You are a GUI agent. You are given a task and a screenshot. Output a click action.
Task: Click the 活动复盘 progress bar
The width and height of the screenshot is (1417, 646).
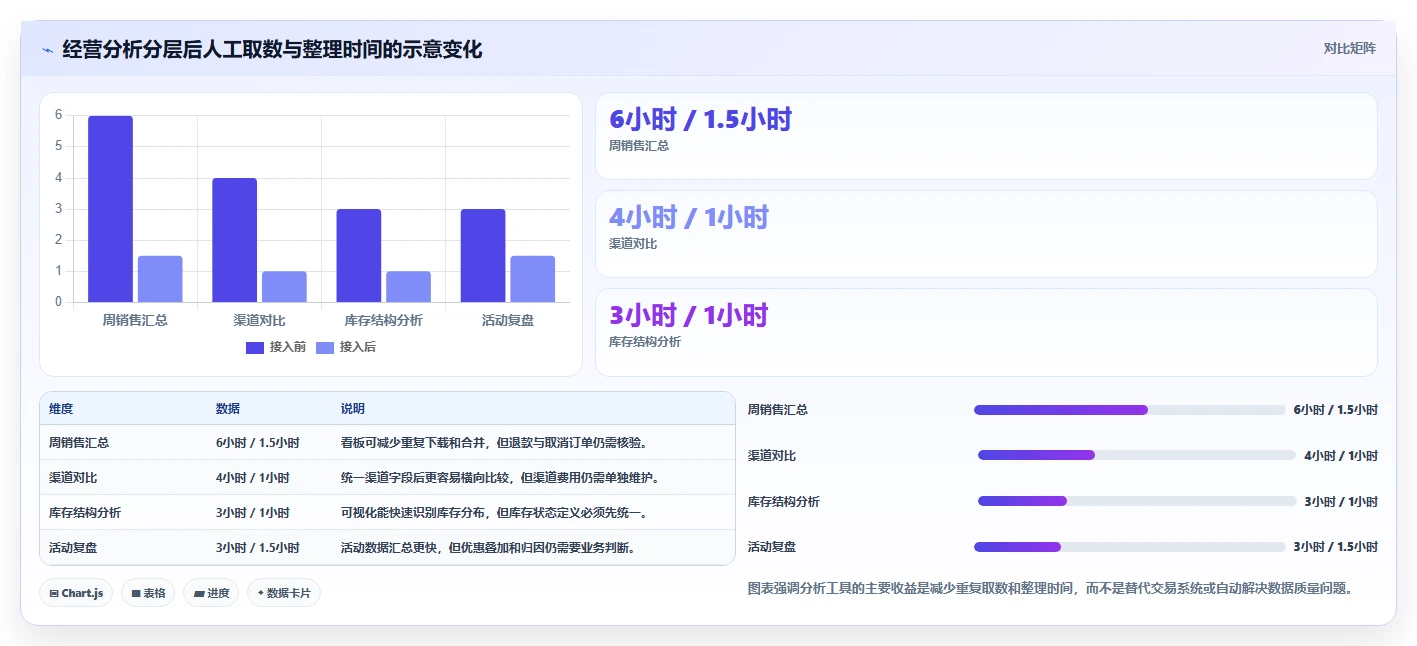tap(1130, 547)
